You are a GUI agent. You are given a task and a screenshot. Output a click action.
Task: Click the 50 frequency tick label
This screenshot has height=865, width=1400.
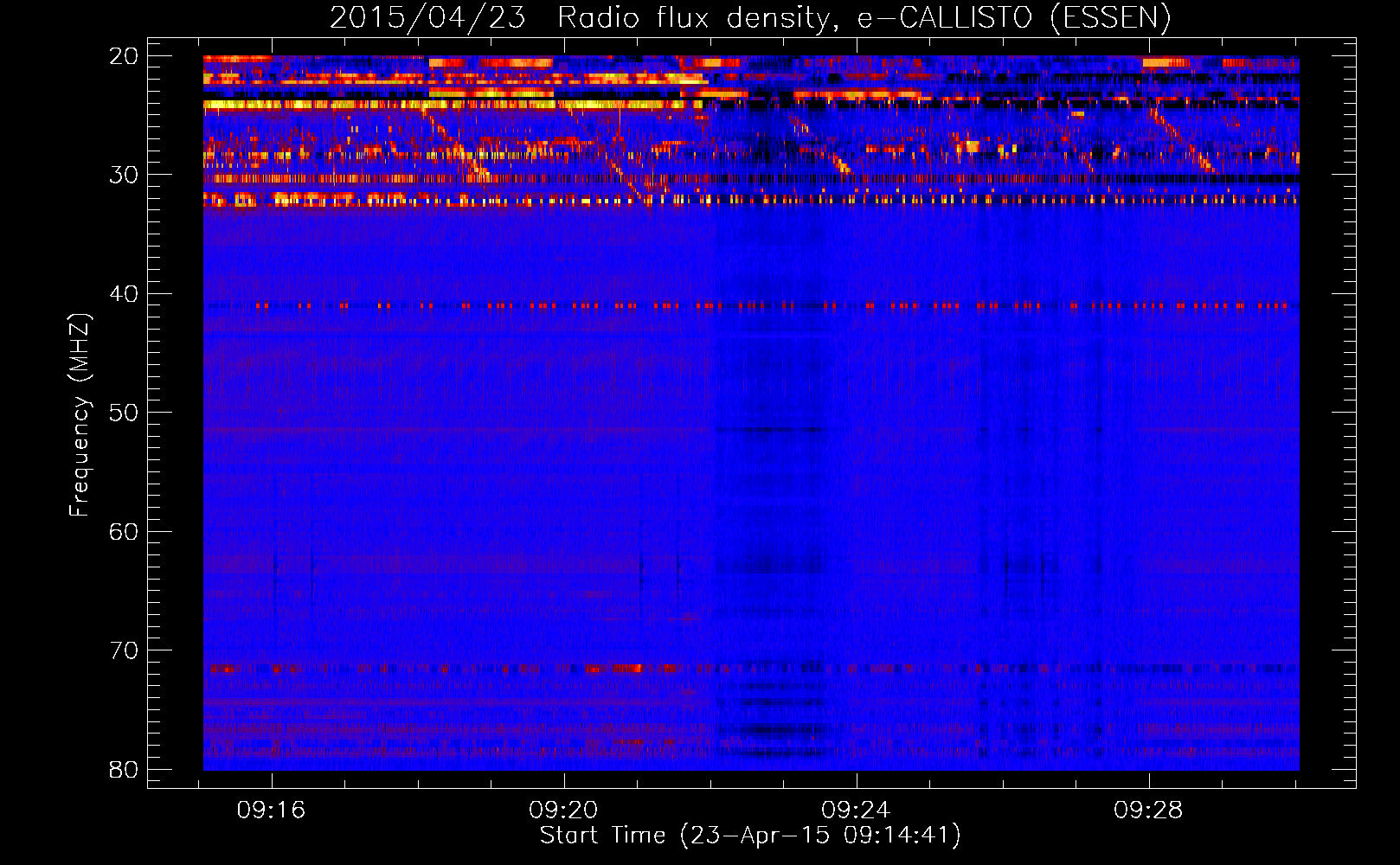tap(124, 413)
